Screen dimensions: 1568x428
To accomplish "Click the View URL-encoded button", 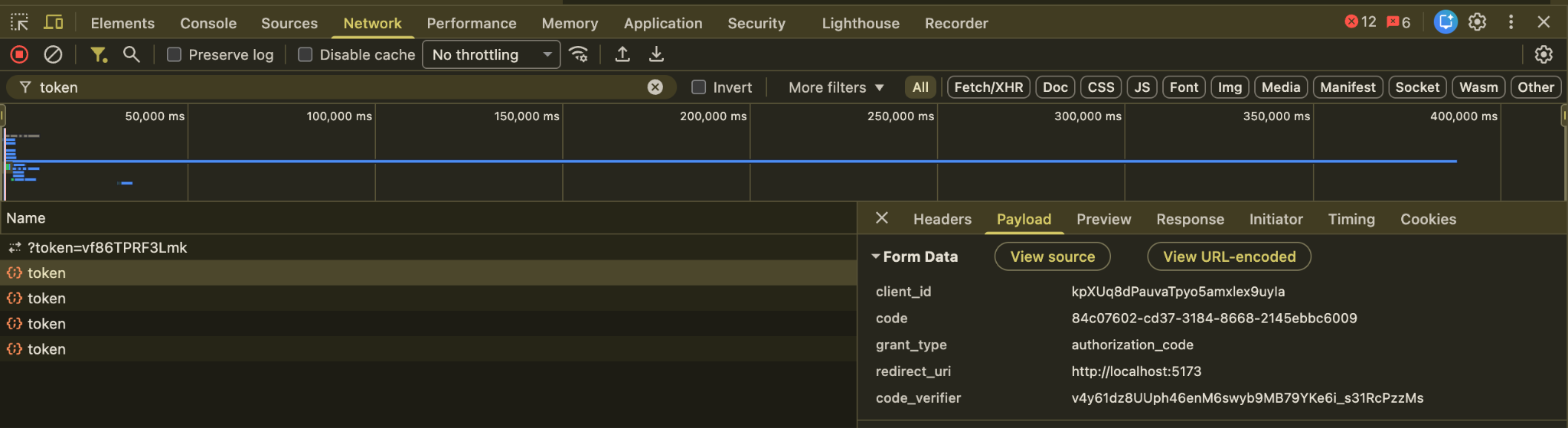I will point(1230,256).
